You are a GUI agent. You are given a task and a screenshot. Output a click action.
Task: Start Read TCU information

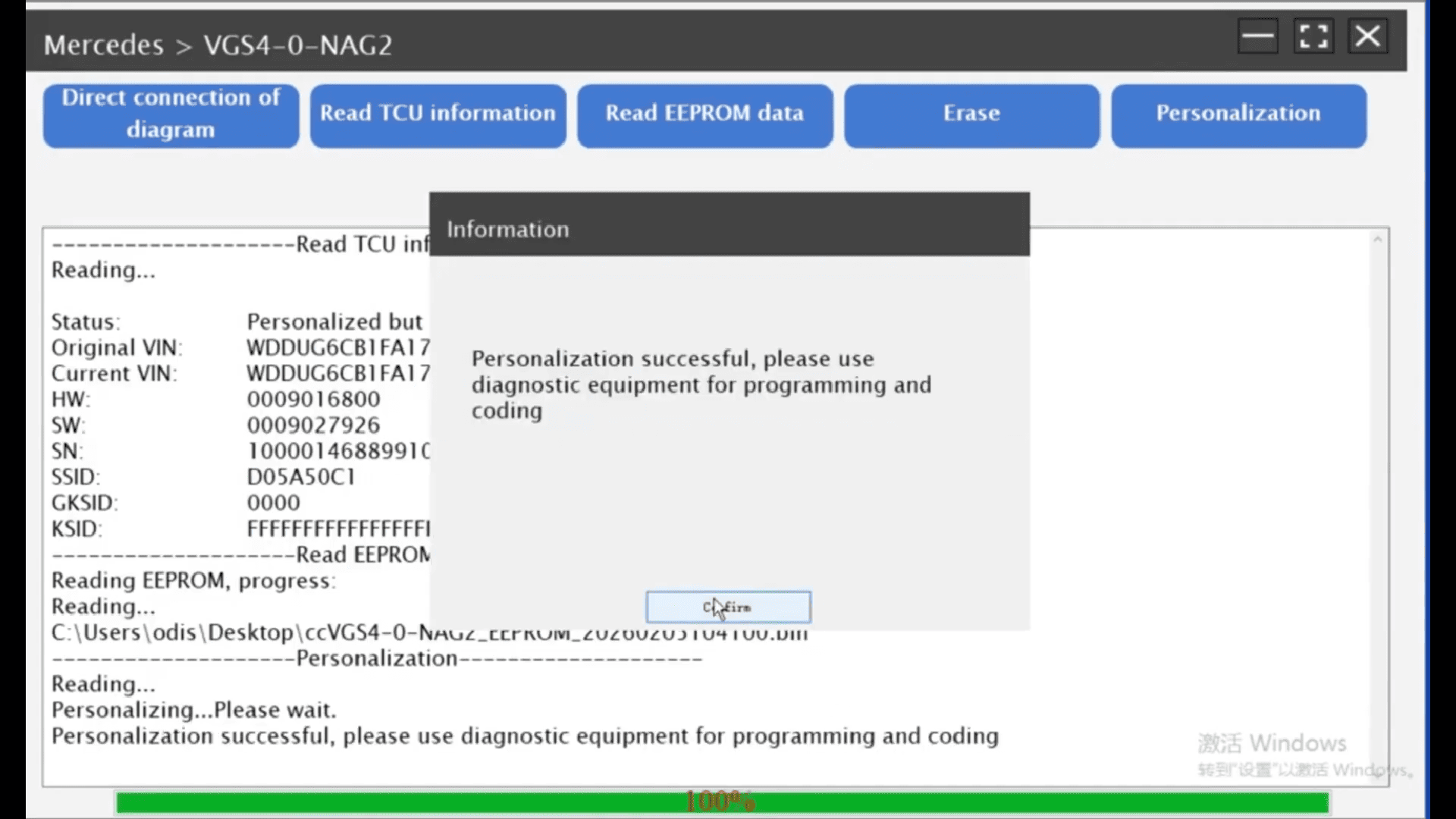437,115
